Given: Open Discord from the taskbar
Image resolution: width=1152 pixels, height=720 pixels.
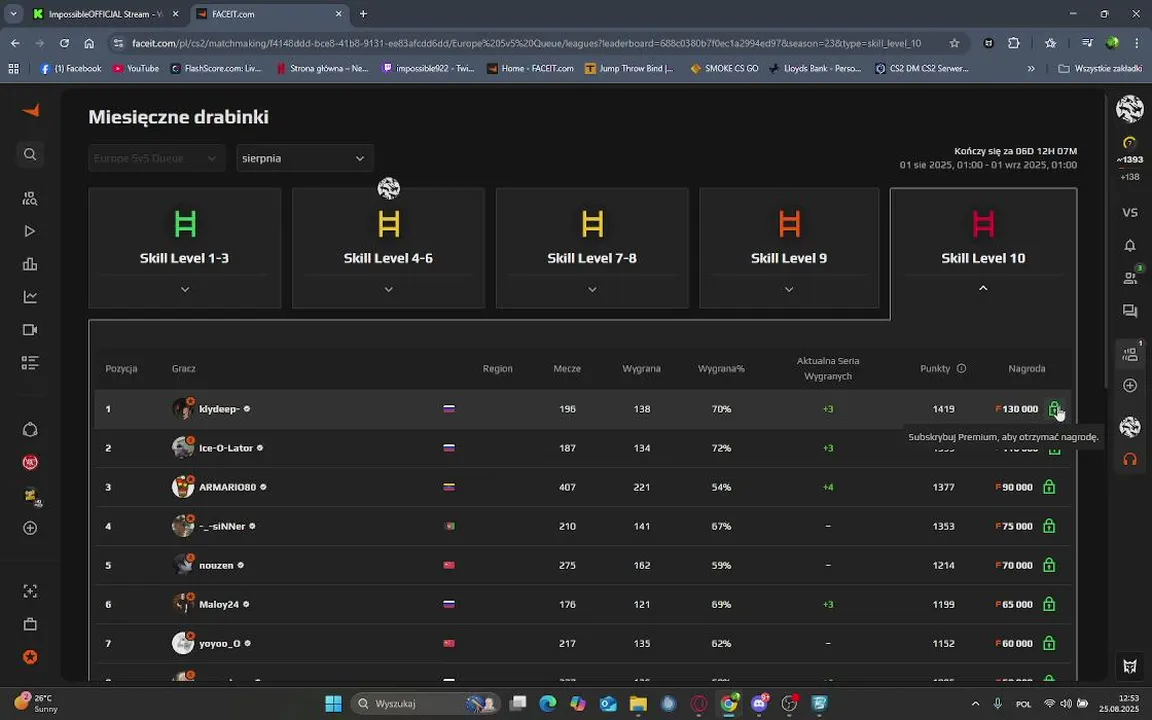Looking at the screenshot, I should pyautogui.click(x=760, y=704).
